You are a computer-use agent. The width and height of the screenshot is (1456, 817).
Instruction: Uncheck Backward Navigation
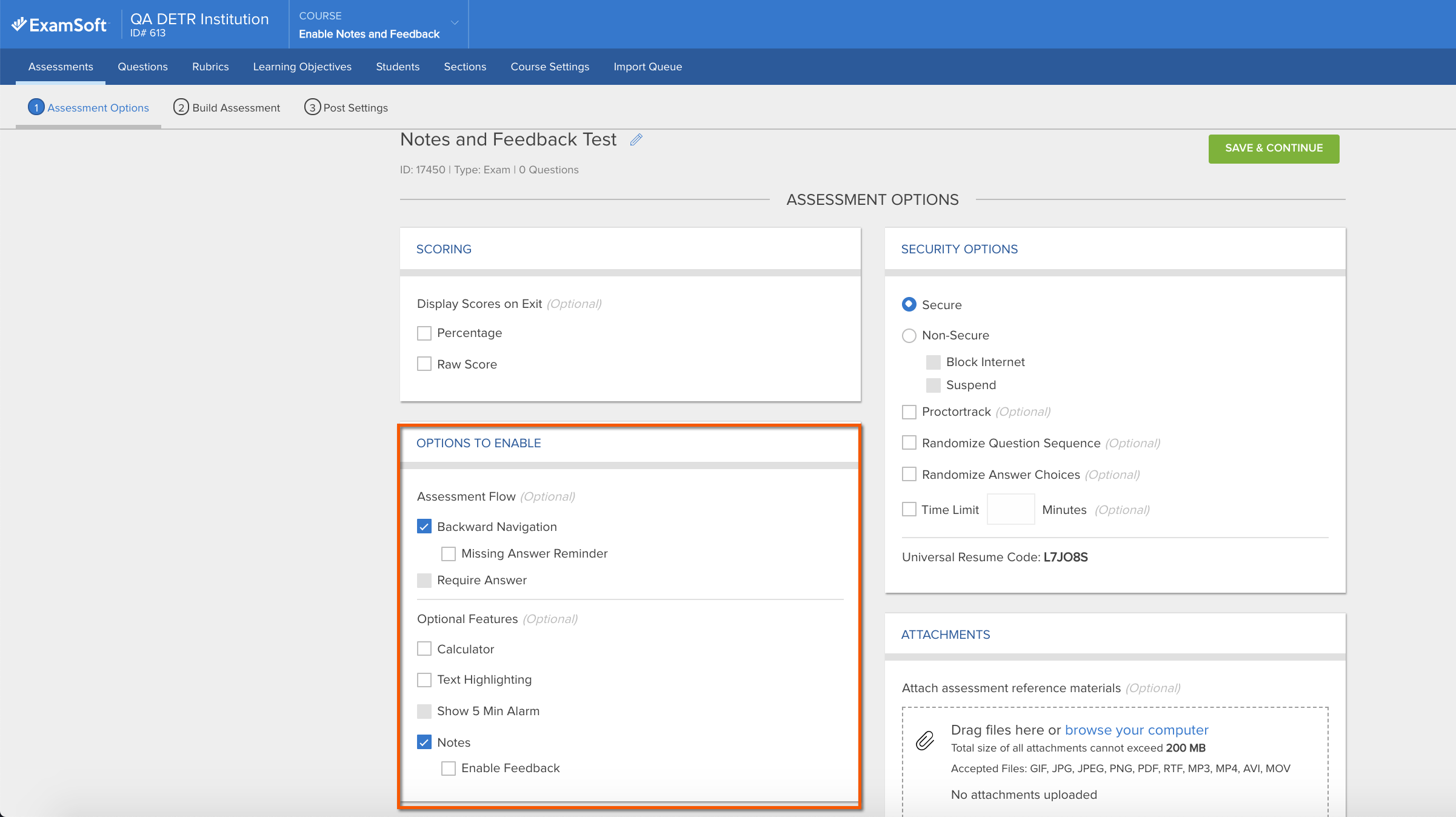(x=424, y=527)
